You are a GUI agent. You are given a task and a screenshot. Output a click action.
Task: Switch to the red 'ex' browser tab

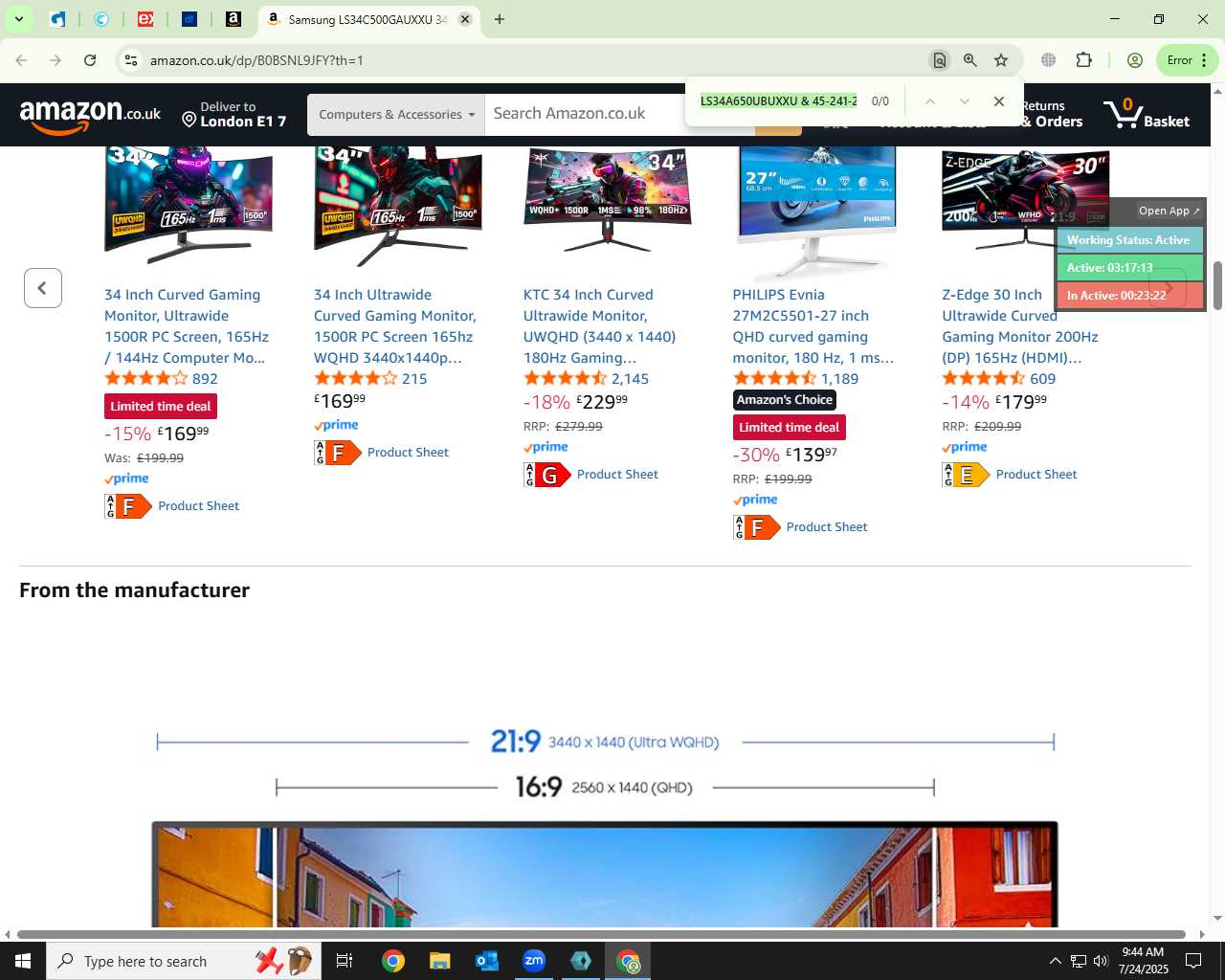coord(145,19)
